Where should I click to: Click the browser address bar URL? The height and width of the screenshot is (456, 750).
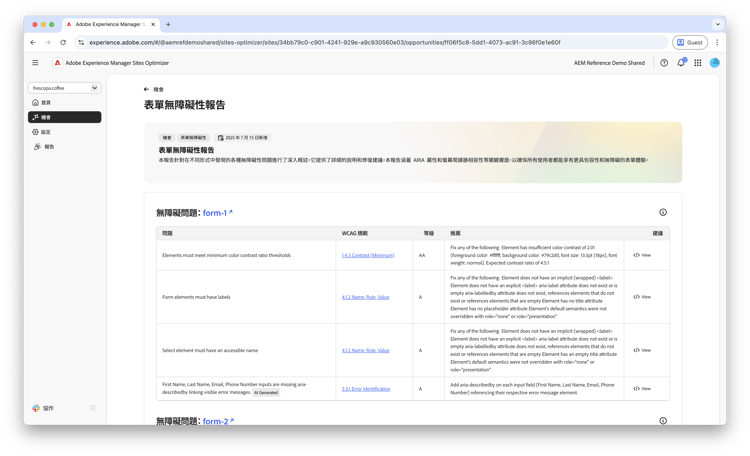point(325,43)
